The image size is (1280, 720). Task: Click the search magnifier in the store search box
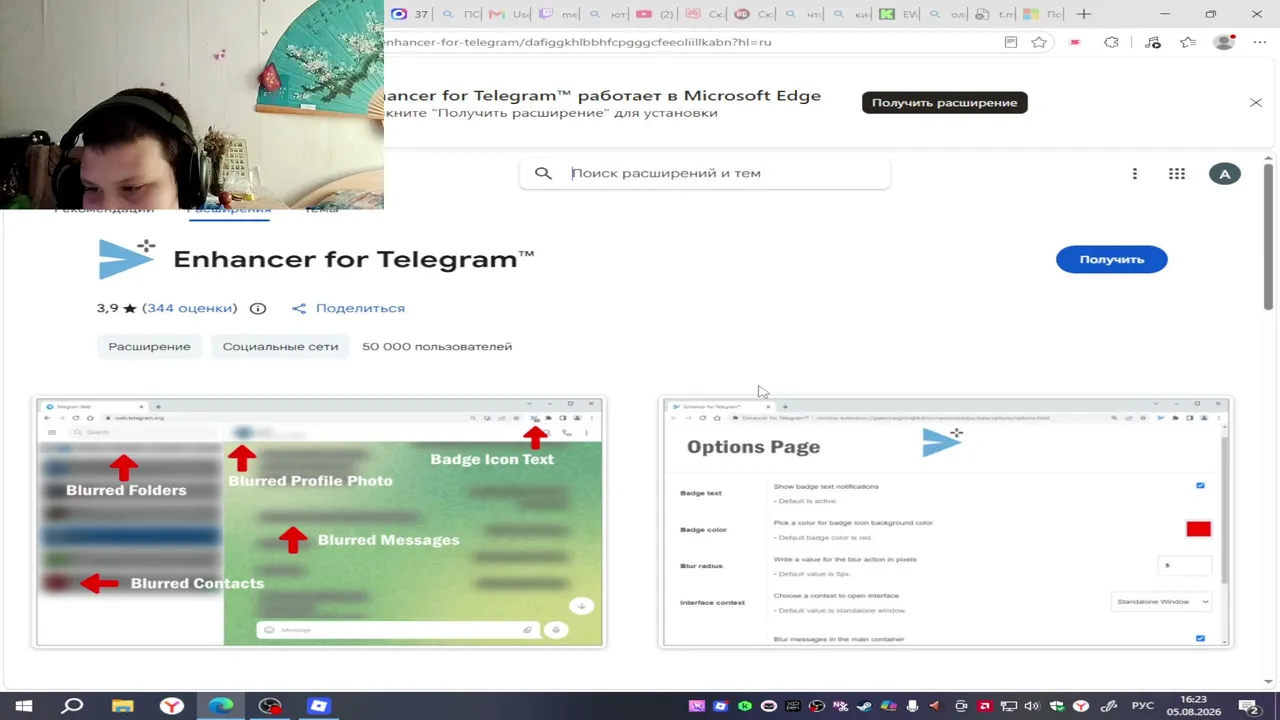coord(543,173)
